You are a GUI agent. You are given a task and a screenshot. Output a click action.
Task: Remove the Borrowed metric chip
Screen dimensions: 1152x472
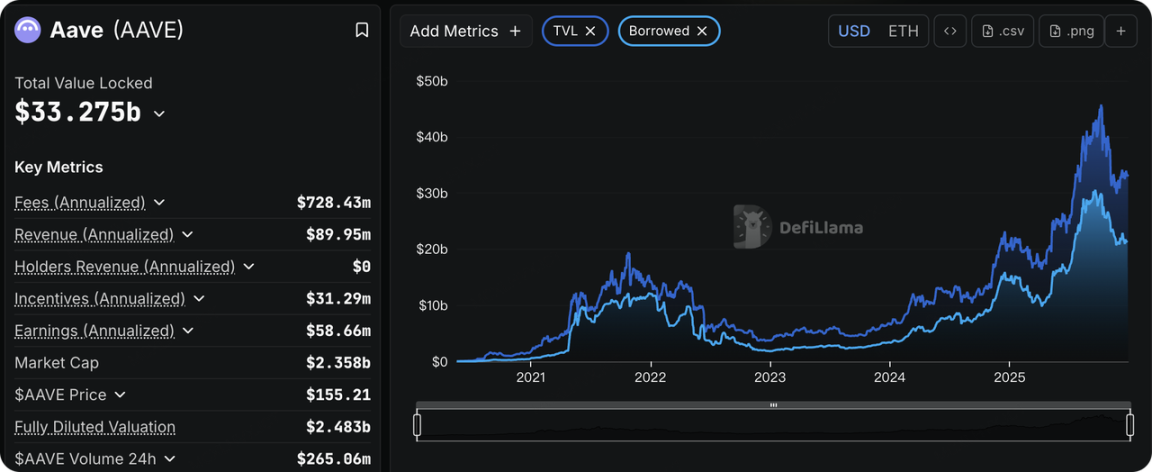pyautogui.click(x=702, y=31)
